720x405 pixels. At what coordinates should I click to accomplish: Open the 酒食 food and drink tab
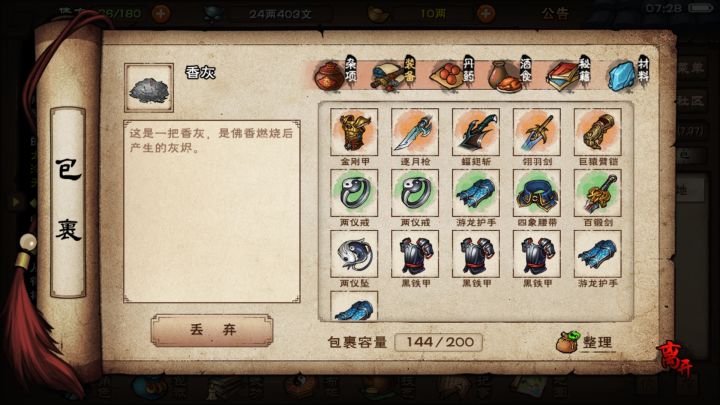pyautogui.click(x=510, y=75)
